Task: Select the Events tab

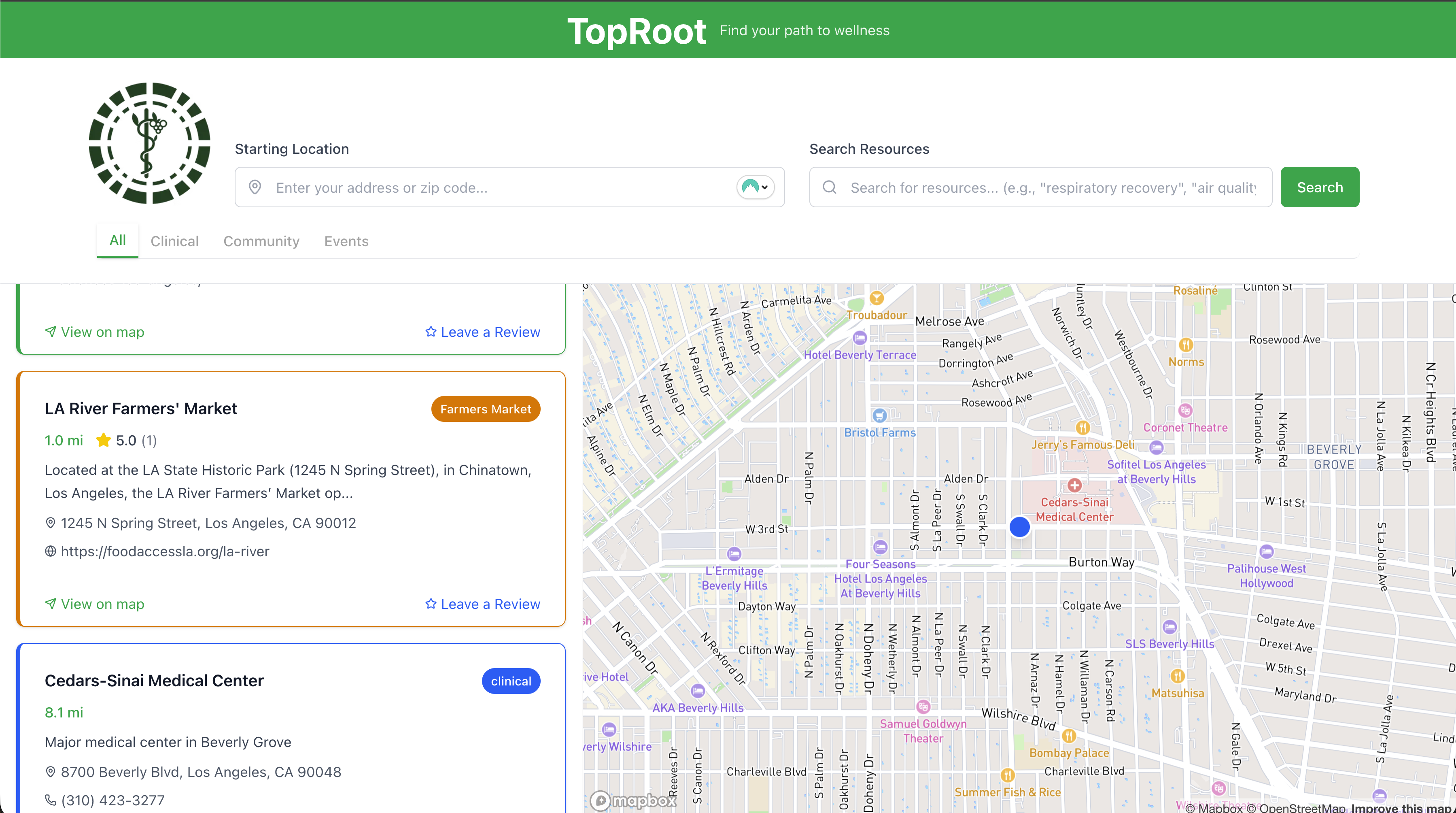Action: click(346, 241)
